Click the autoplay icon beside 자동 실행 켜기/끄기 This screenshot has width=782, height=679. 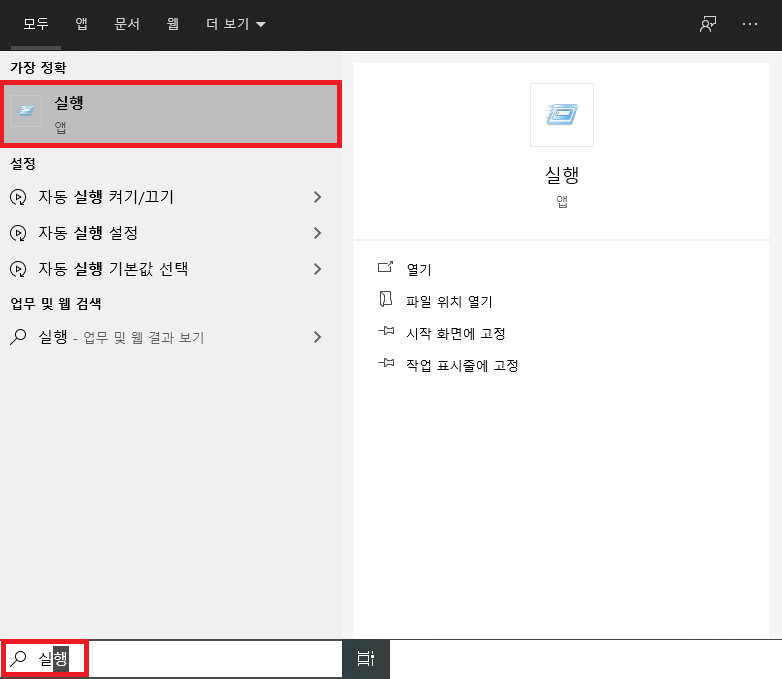point(18,197)
